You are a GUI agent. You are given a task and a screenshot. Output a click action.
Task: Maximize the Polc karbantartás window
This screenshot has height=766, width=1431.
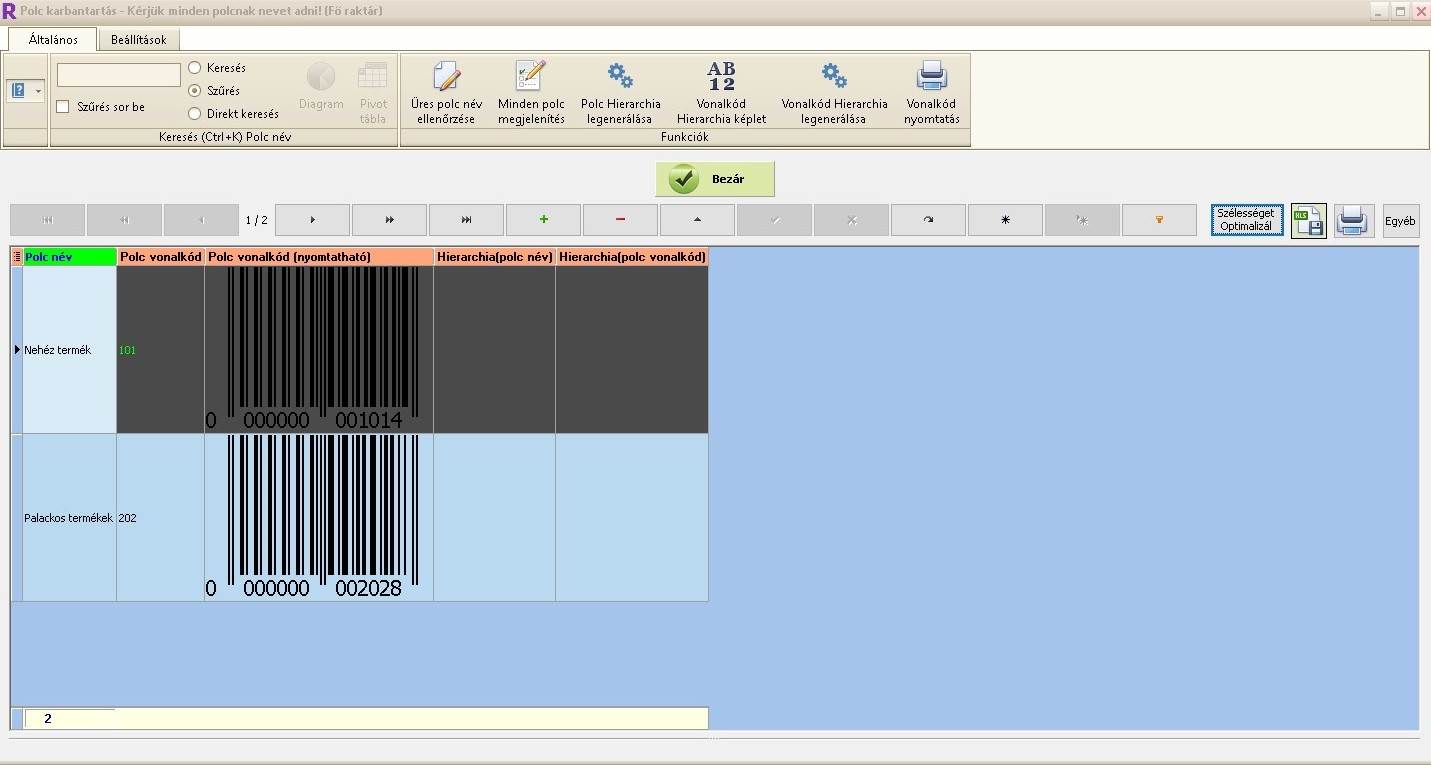pos(1400,11)
